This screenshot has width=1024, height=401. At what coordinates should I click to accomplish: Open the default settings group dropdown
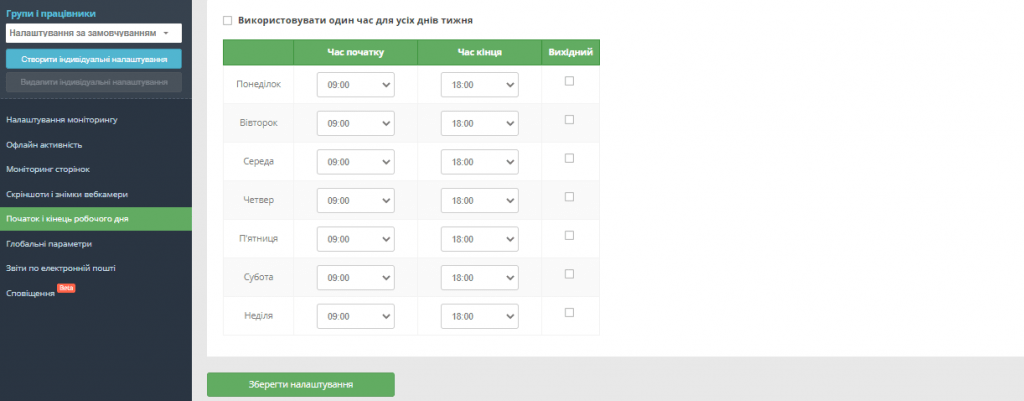tap(93, 33)
